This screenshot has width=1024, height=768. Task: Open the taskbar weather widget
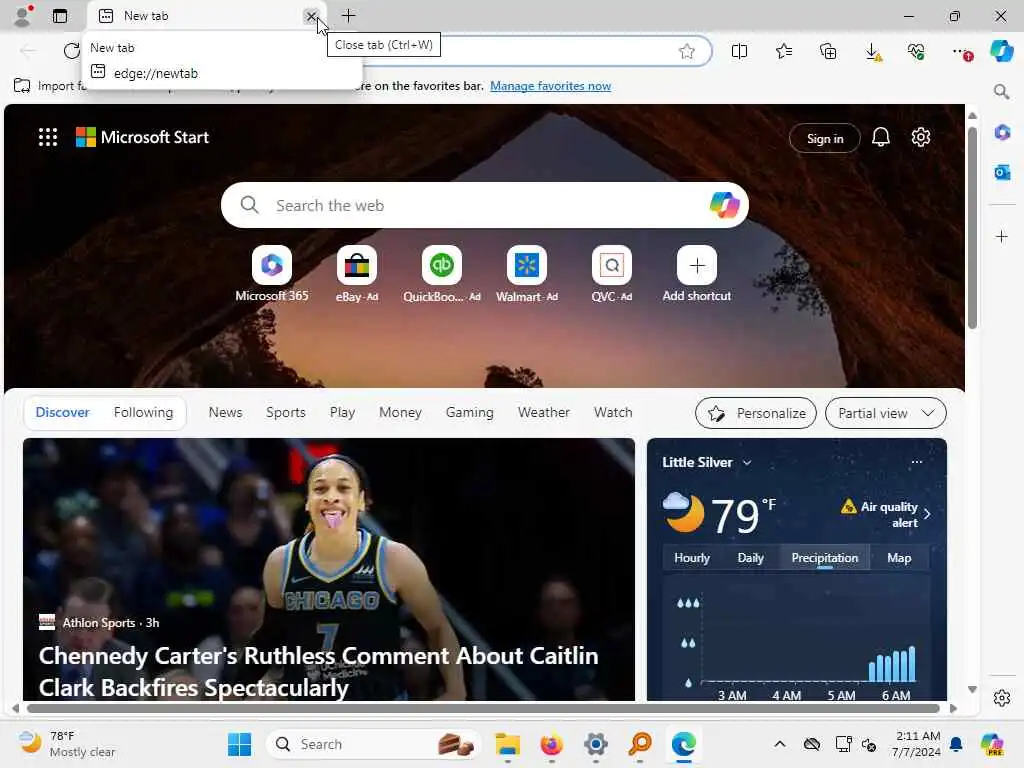(67, 744)
